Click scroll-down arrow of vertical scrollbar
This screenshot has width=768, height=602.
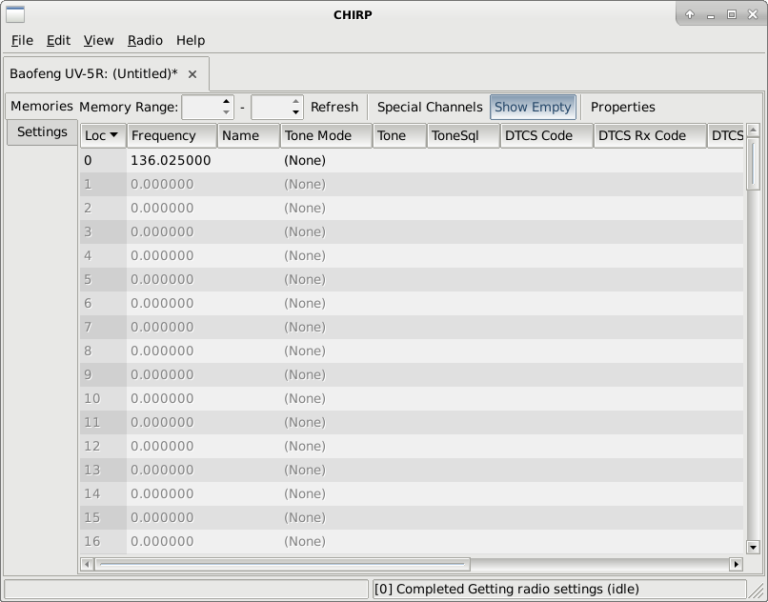coord(753,547)
